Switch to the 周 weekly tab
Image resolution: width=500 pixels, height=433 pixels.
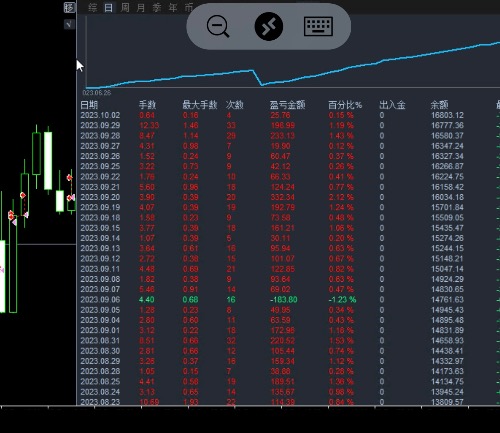pos(125,8)
